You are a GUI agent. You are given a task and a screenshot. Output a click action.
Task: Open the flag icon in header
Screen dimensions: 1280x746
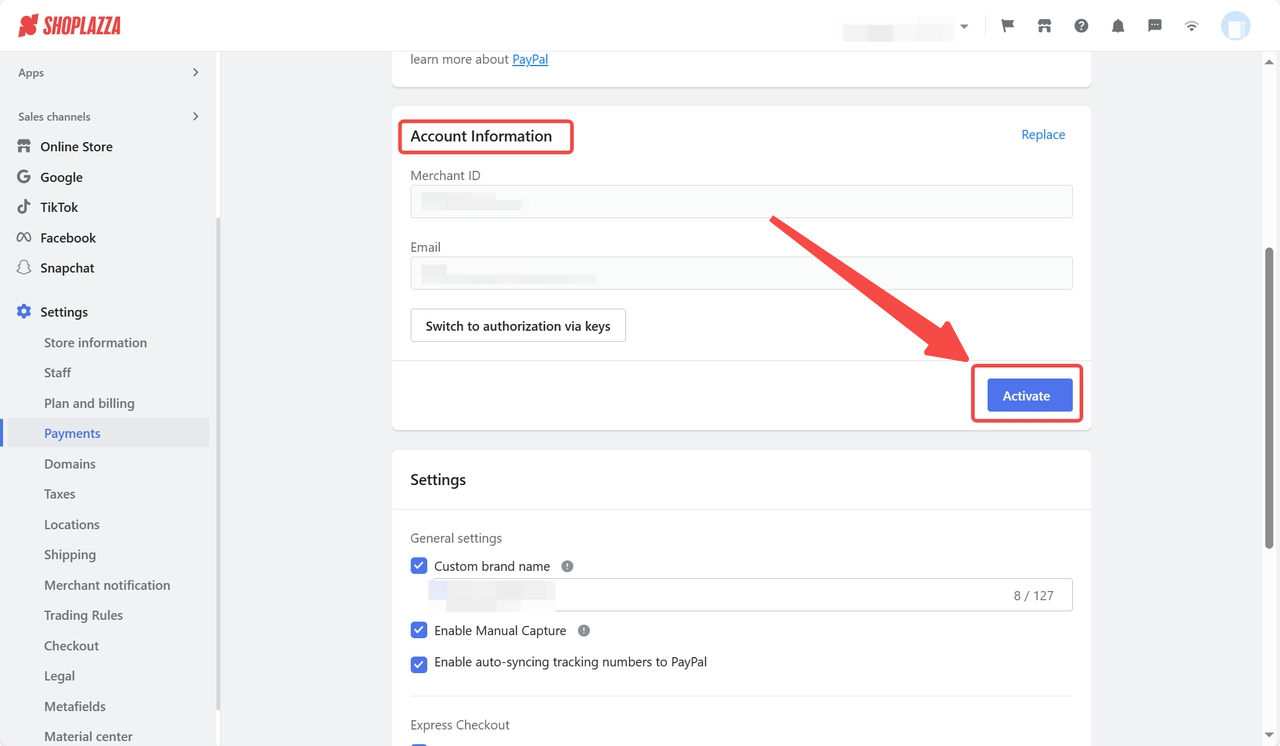tap(1008, 26)
